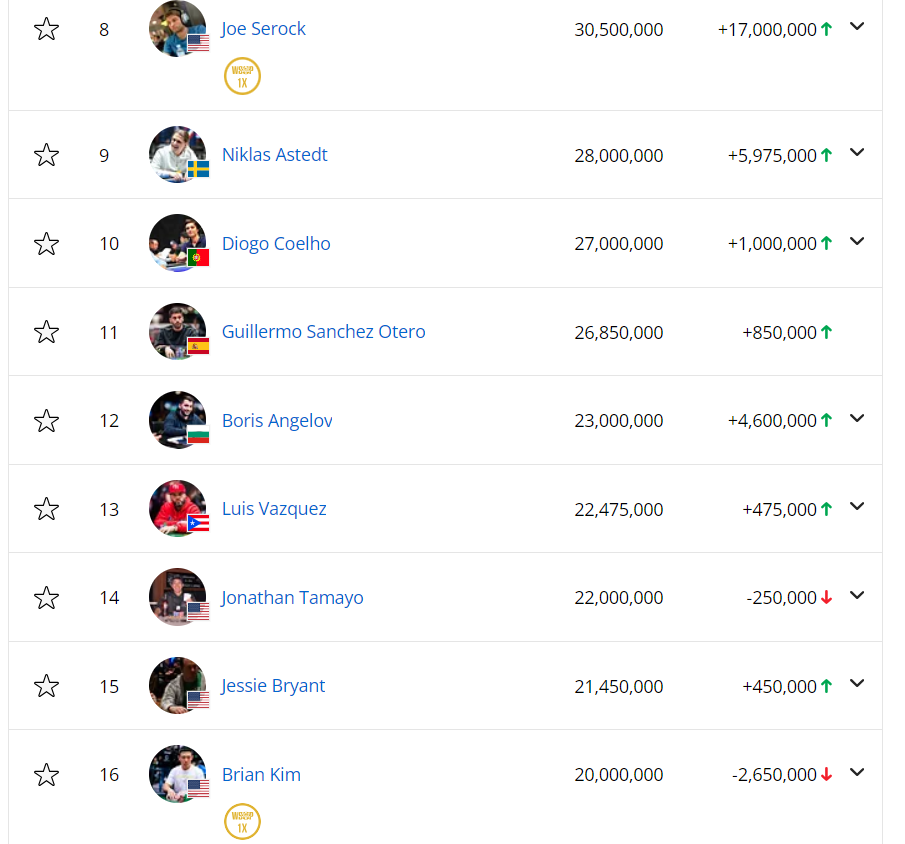Expand Joe Serock's row details chevron
The height and width of the screenshot is (844, 905).
tap(856, 27)
